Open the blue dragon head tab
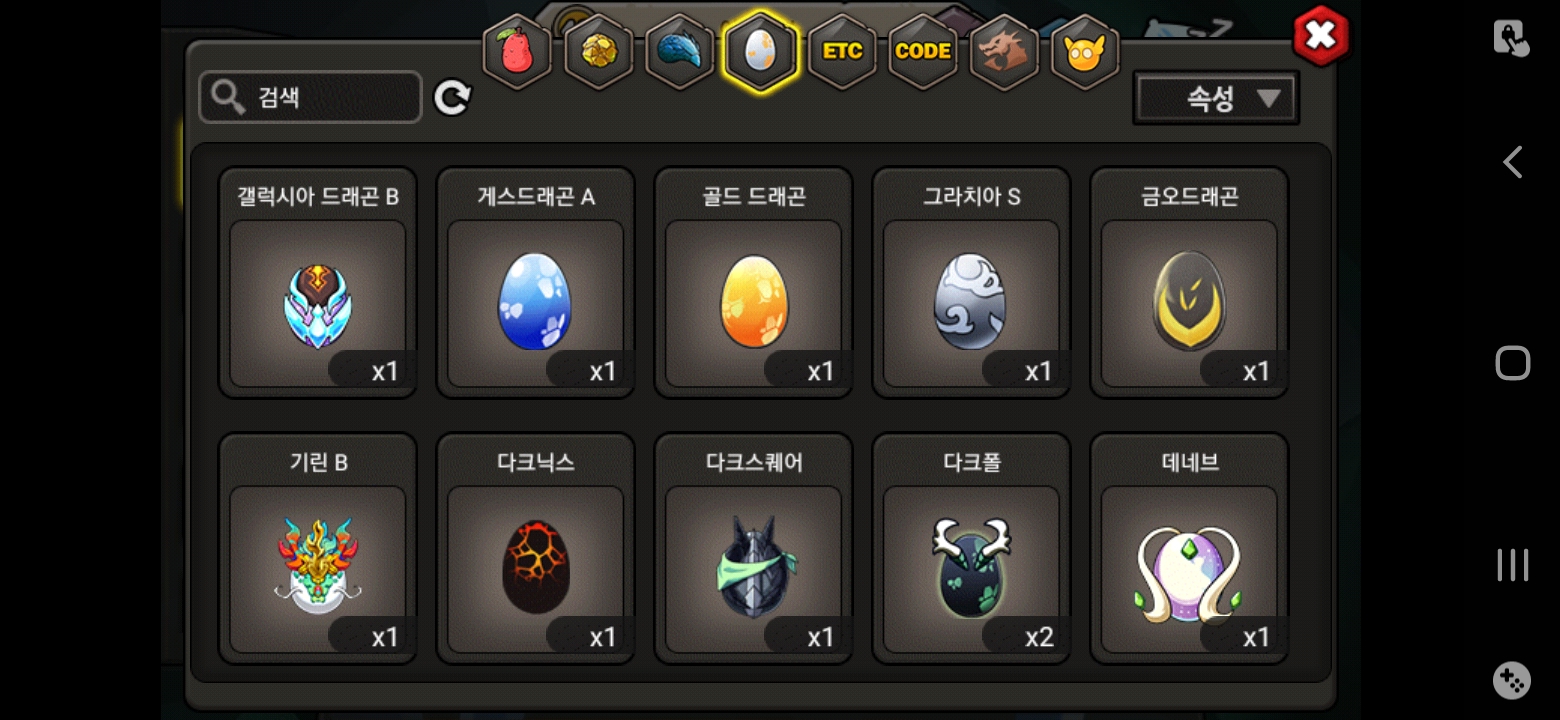The image size is (1560, 720). (680, 51)
